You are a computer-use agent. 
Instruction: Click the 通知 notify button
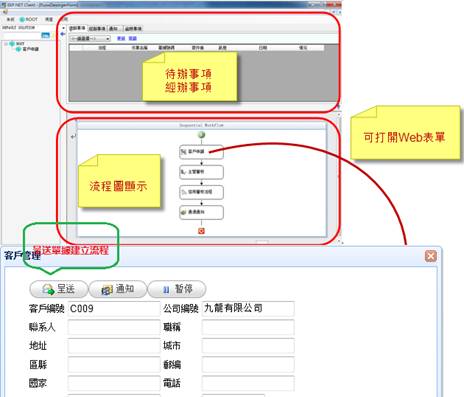click(118, 289)
